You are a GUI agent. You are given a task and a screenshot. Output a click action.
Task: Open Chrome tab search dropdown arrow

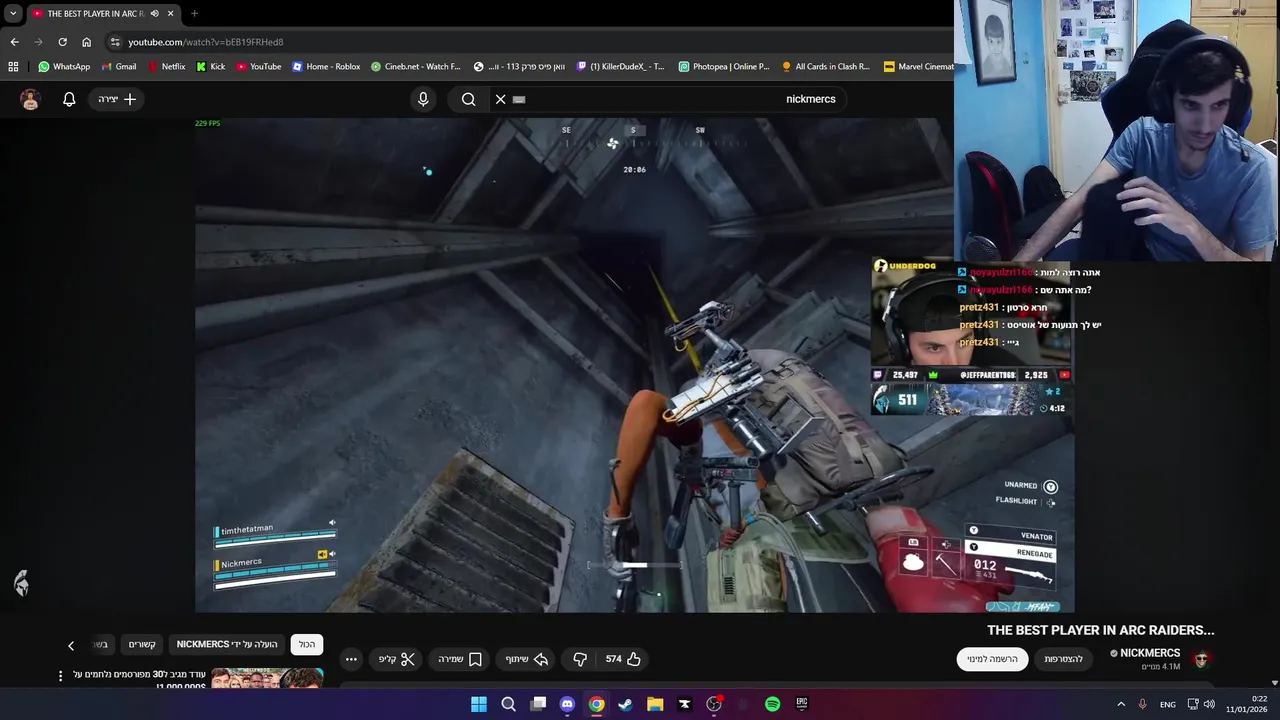pos(13,14)
